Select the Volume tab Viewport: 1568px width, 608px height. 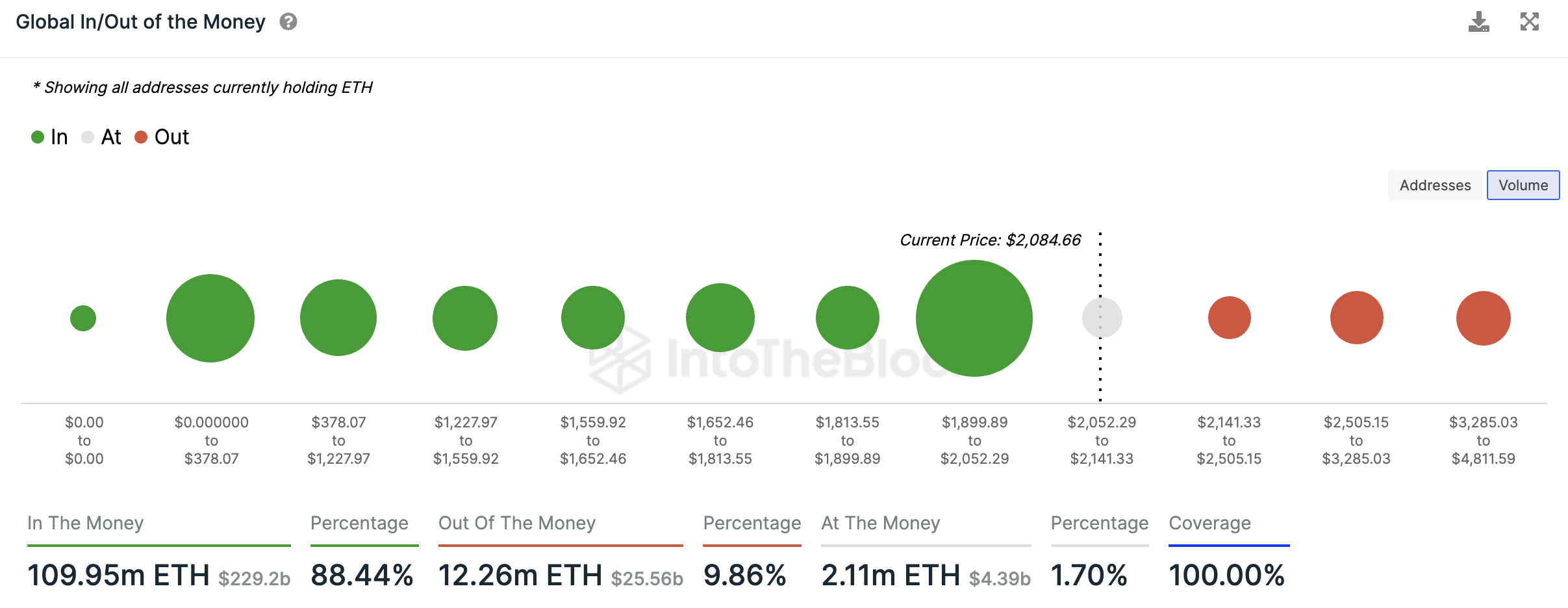pyautogui.click(x=1523, y=185)
